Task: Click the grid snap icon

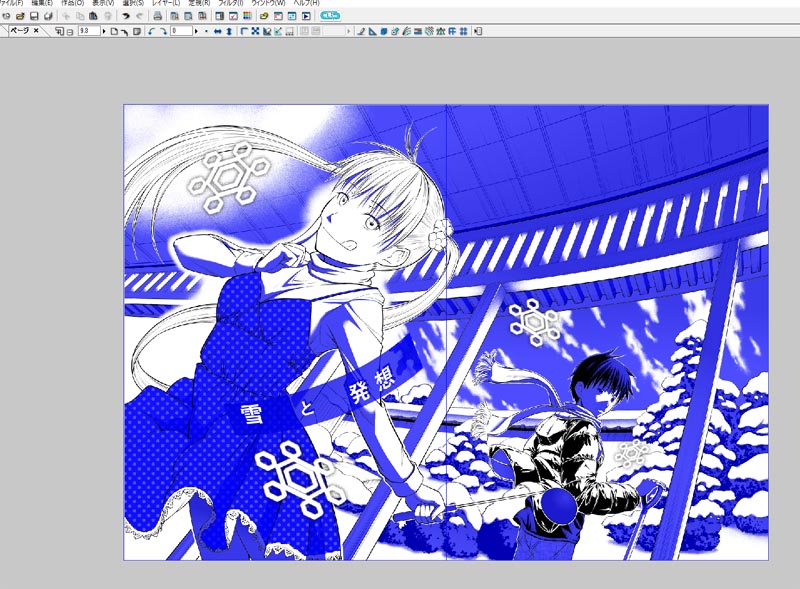Action: tap(463, 31)
